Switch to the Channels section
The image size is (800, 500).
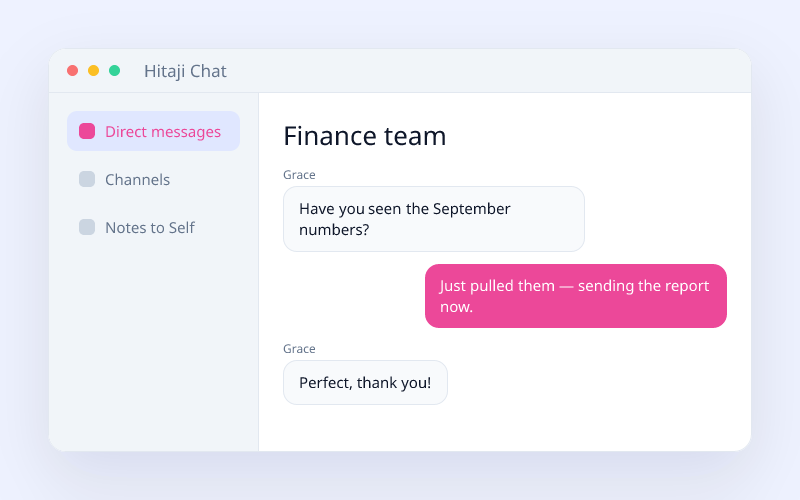point(153,179)
